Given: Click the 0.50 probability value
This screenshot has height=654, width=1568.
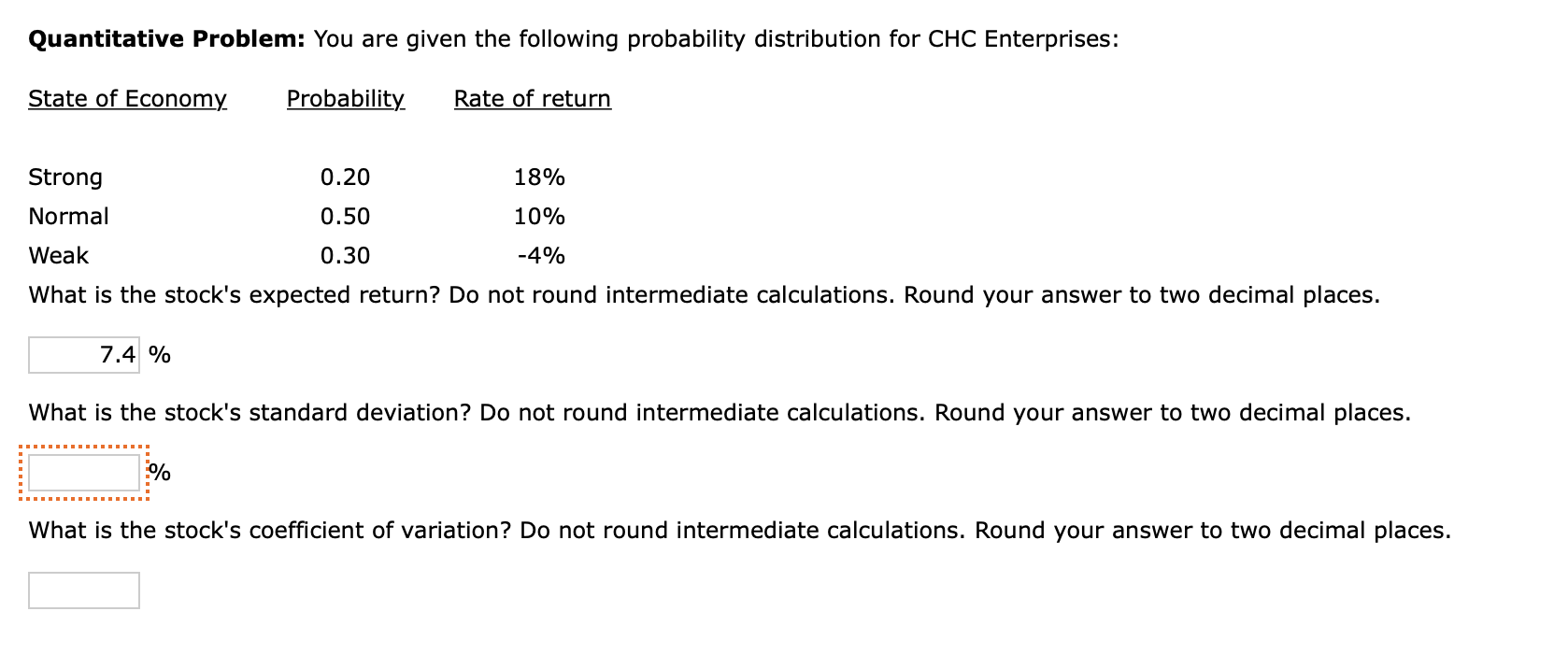Looking at the screenshot, I should (x=344, y=216).
